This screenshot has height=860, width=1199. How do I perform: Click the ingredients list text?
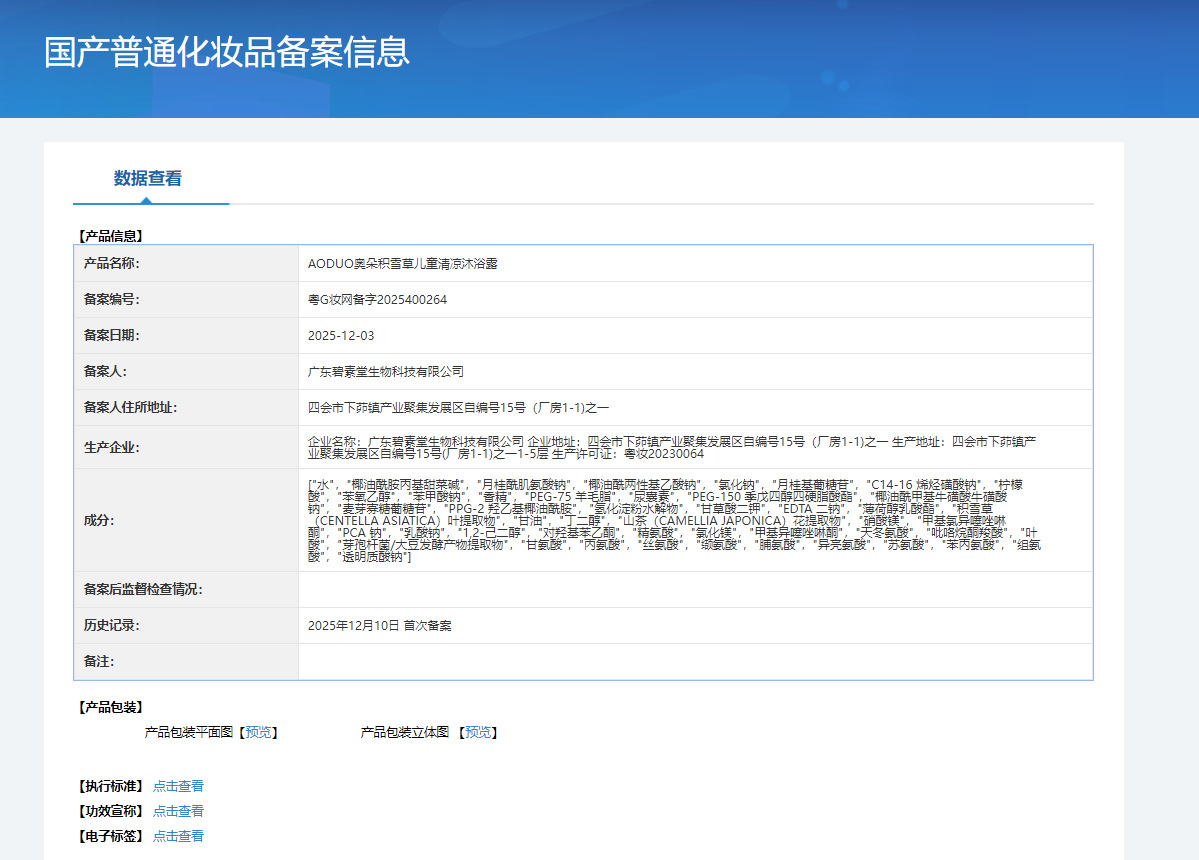[674, 521]
